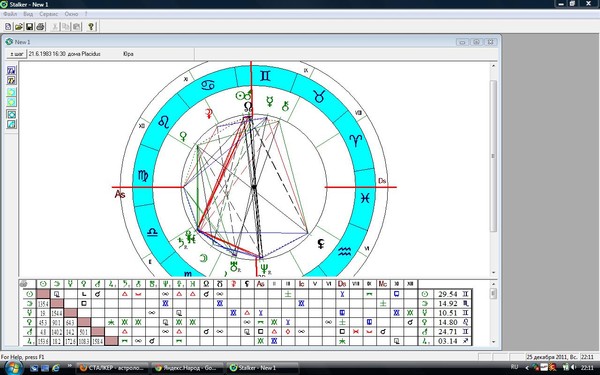This screenshot has height=375, width=600.
Task: Click the Cancer sign on the zodiac ring
Action: pos(208,85)
